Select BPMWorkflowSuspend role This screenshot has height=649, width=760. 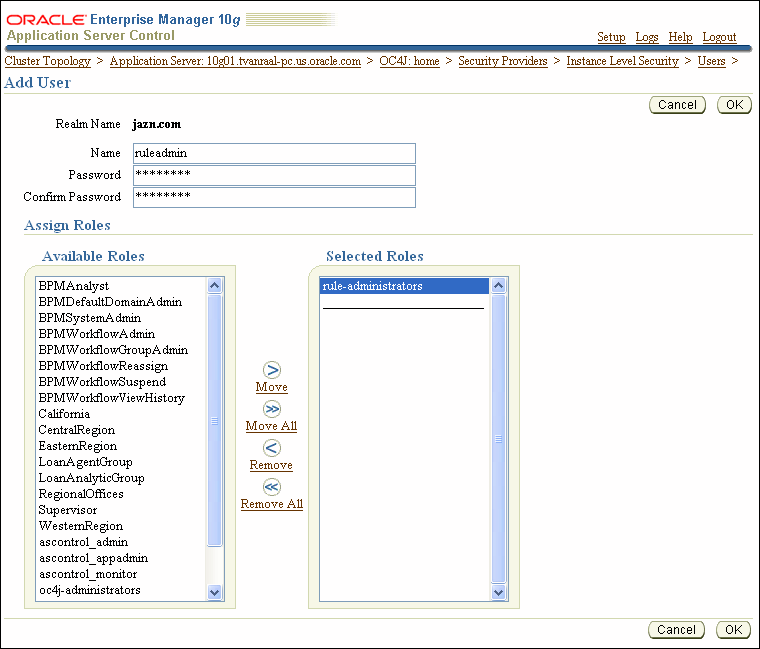click(x=121, y=382)
